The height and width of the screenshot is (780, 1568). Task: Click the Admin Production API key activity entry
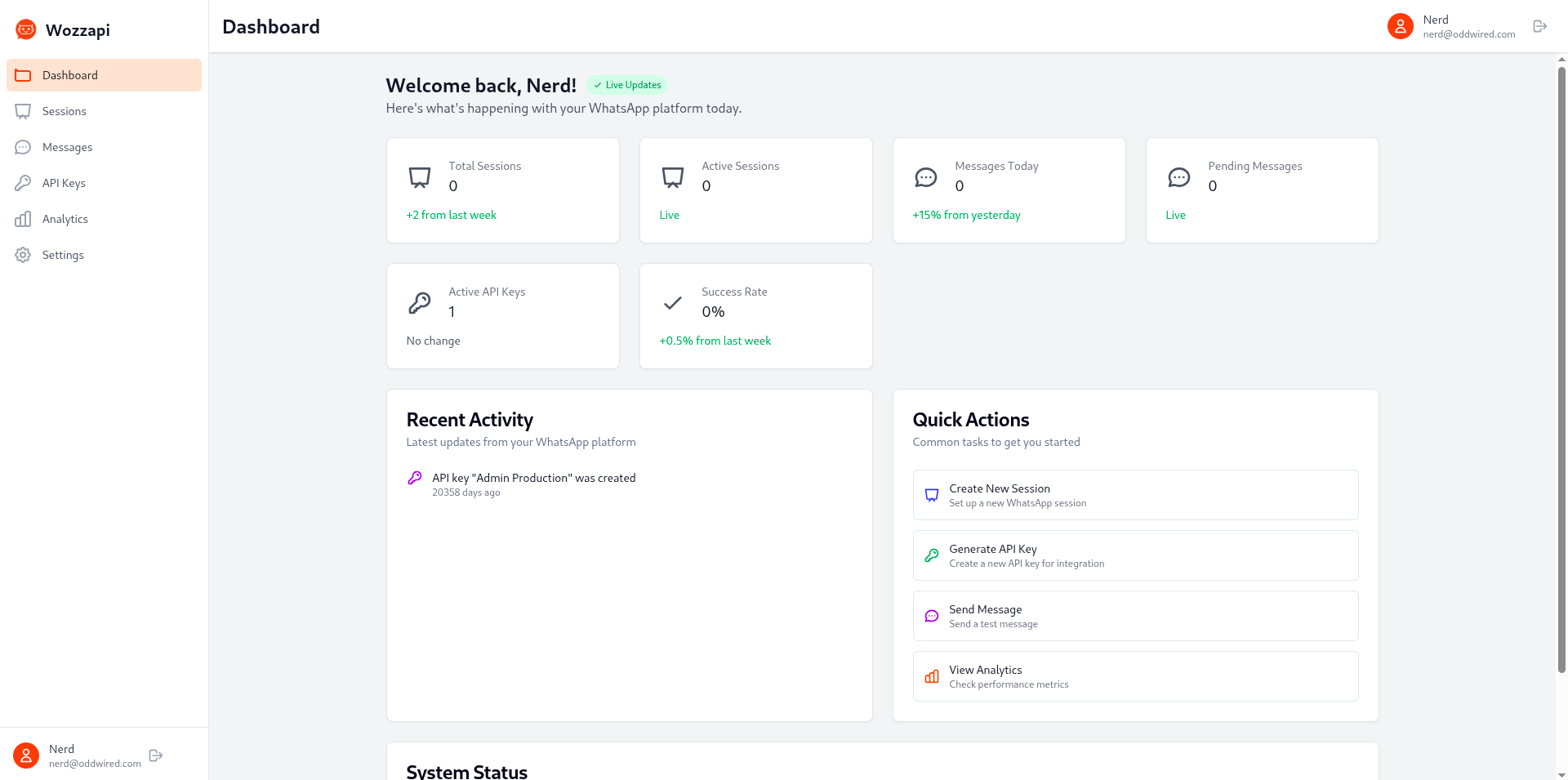pyautogui.click(x=533, y=479)
